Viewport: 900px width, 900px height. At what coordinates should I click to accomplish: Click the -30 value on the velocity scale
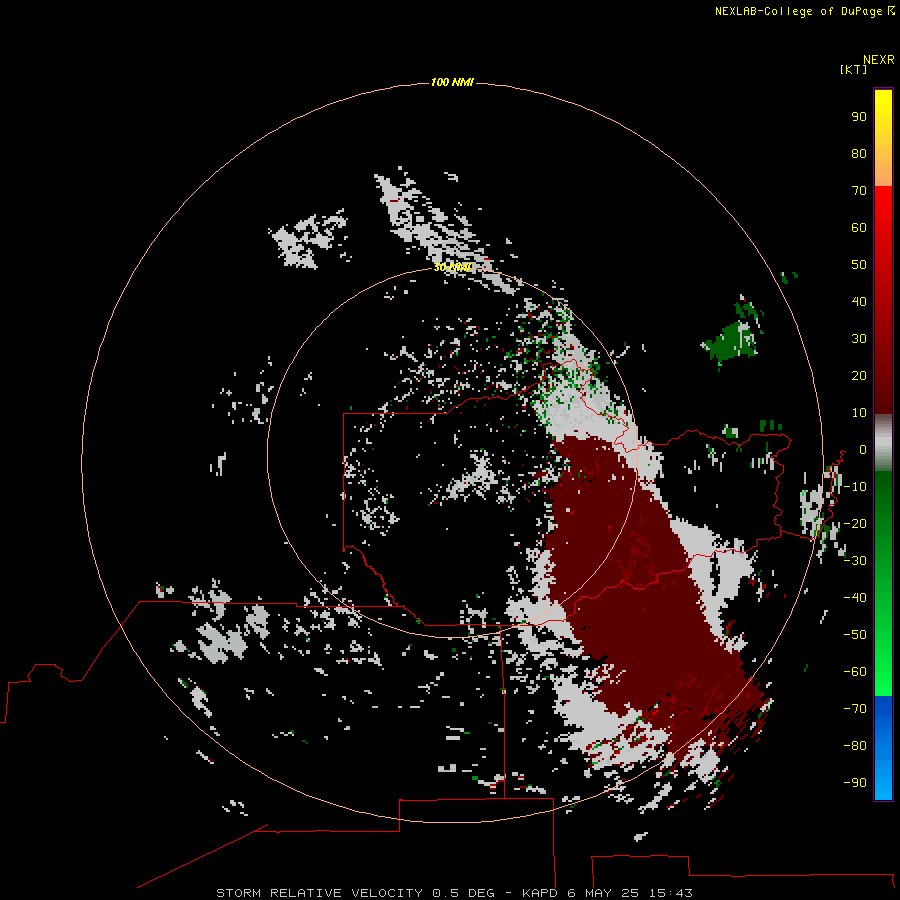855,561
